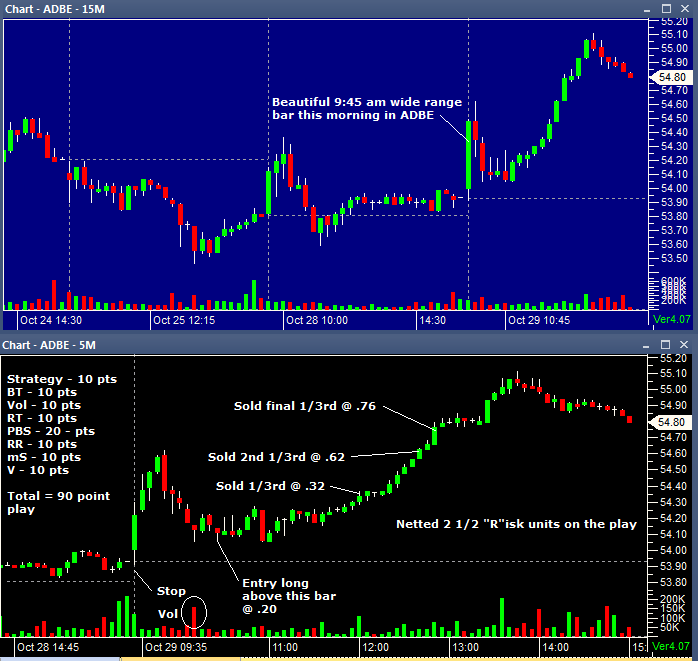
Task: Click 55.10 price label on 15M chart axis
Action: pos(674,34)
